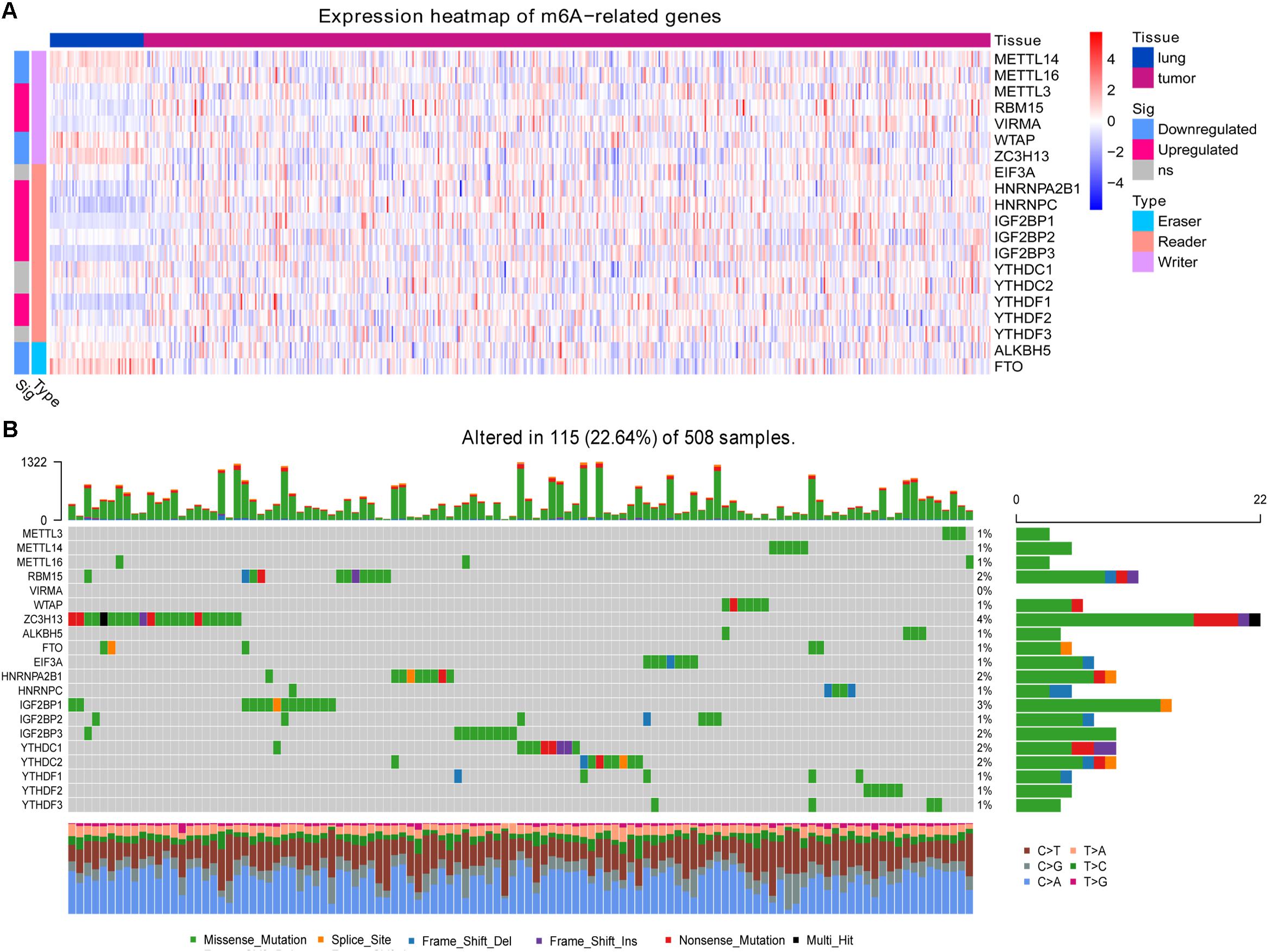
Task: Click the panel B letter label
Action: coord(10,428)
